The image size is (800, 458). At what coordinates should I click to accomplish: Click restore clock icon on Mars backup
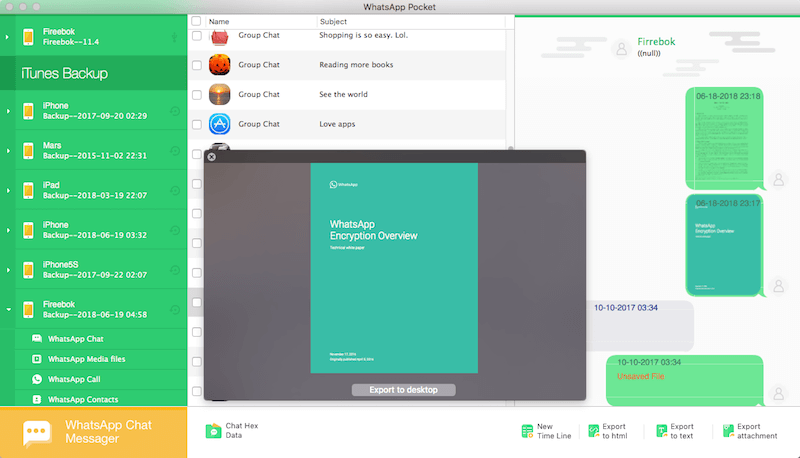tap(174, 150)
